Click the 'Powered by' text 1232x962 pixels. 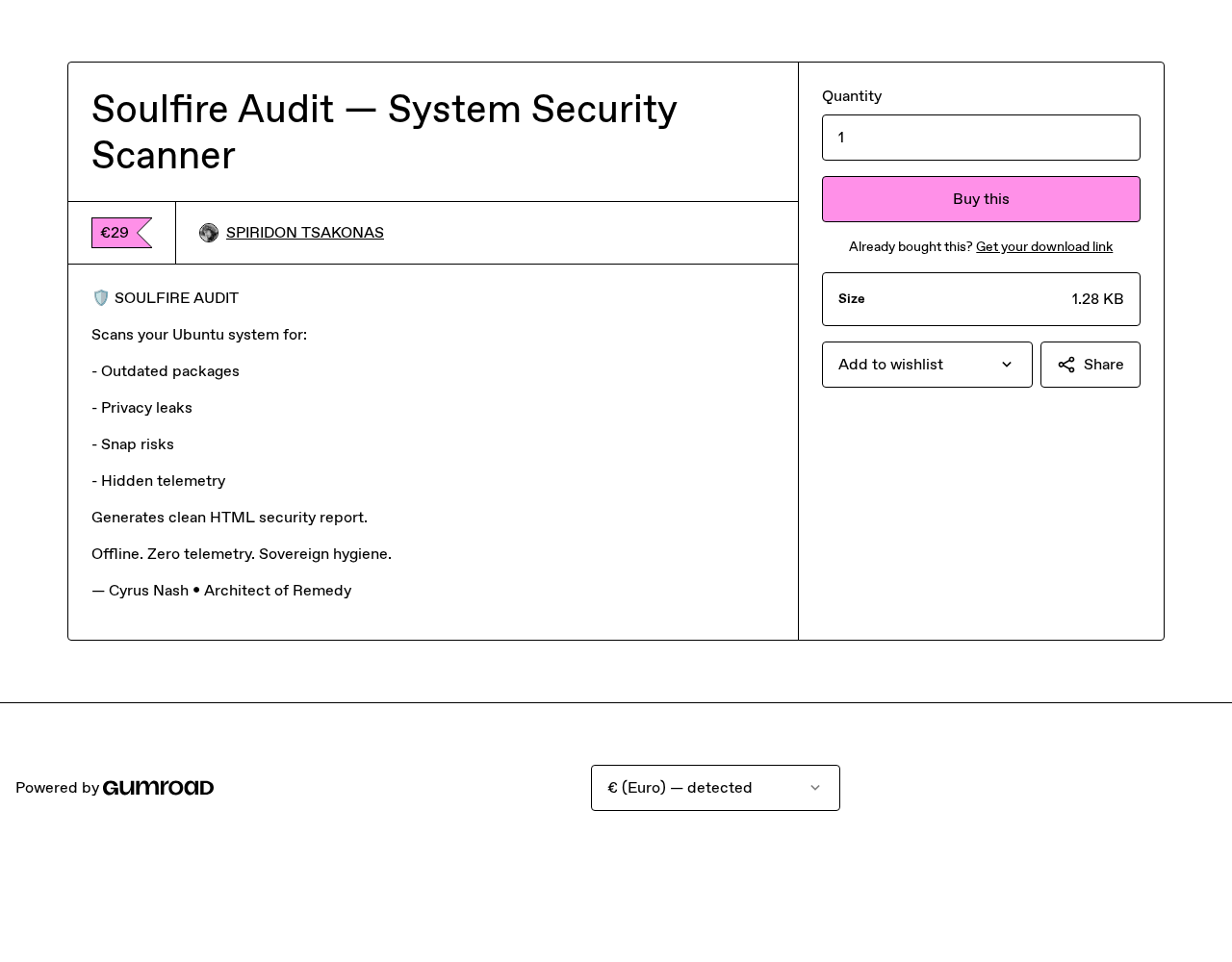point(57,788)
